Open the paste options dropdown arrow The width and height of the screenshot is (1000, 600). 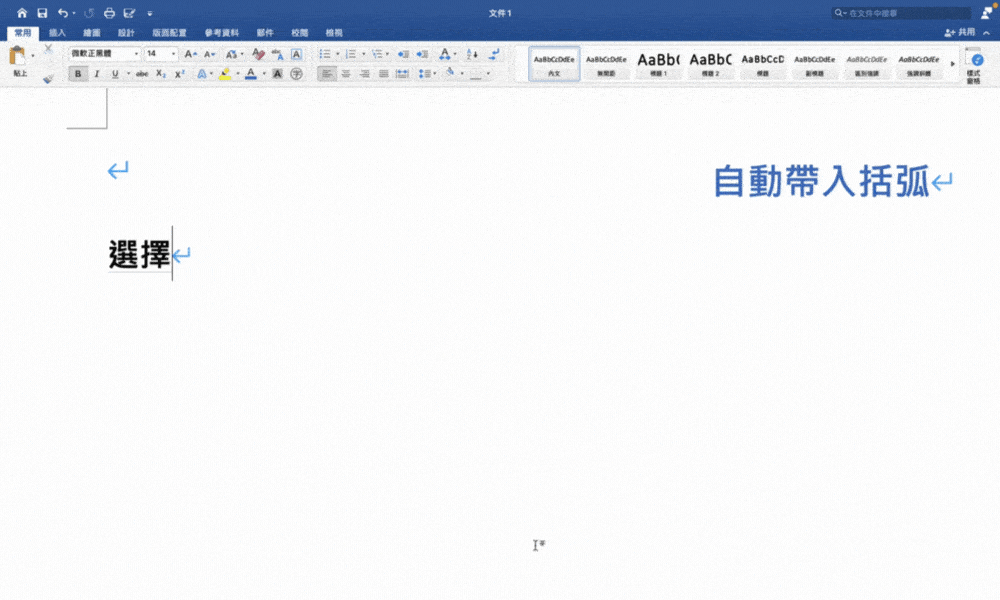(x=33, y=56)
